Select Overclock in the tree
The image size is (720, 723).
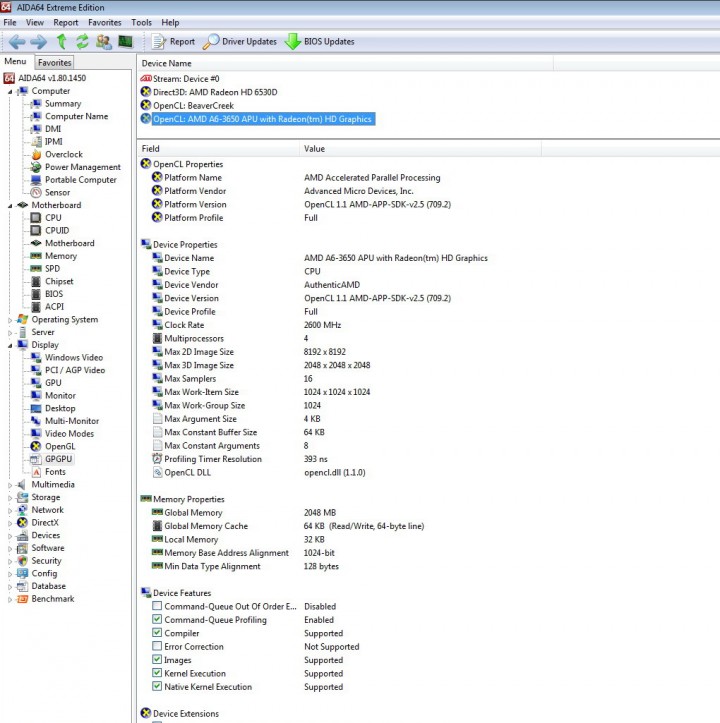click(64, 154)
